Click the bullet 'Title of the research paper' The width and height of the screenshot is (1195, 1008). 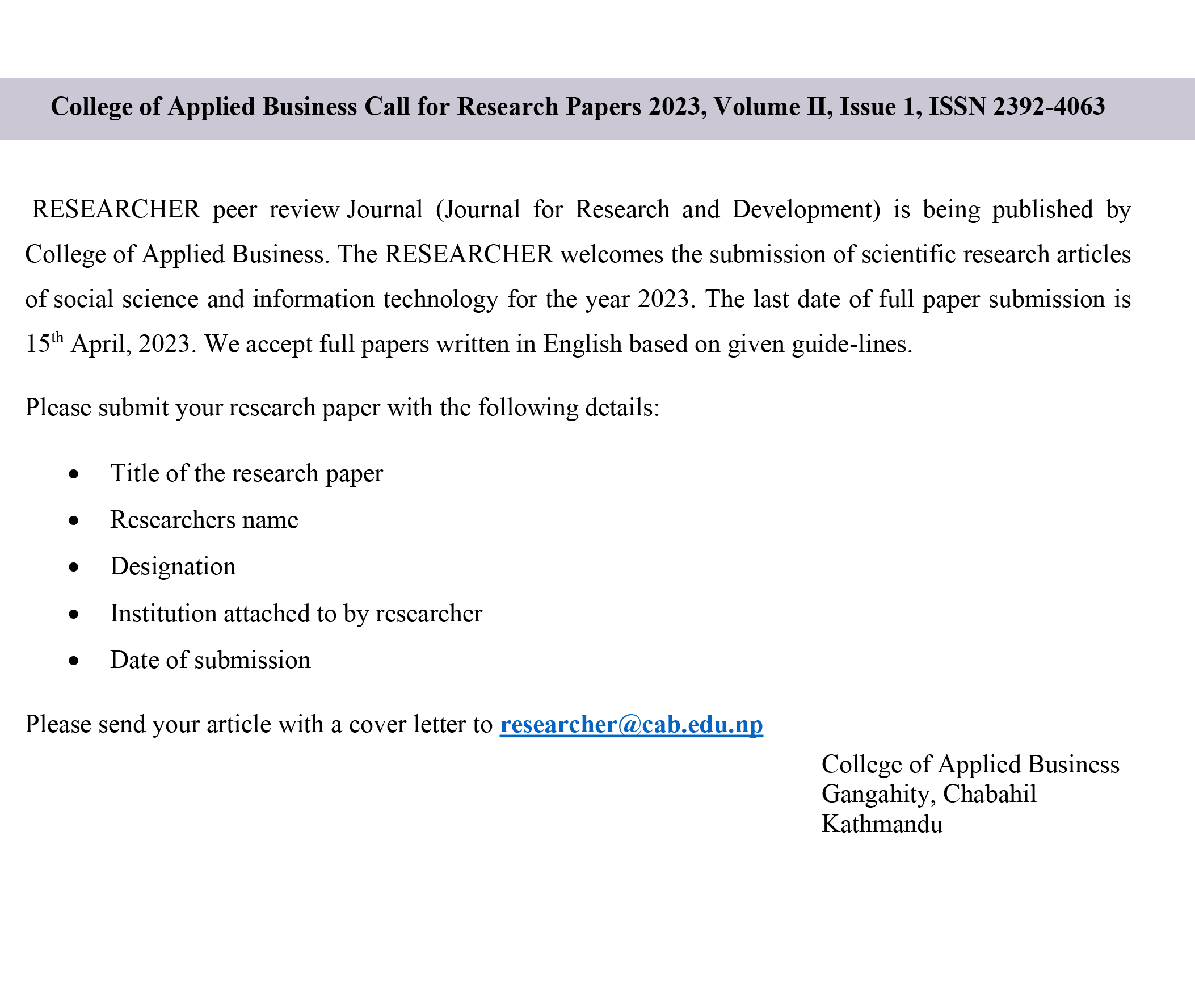pyautogui.click(x=246, y=474)
